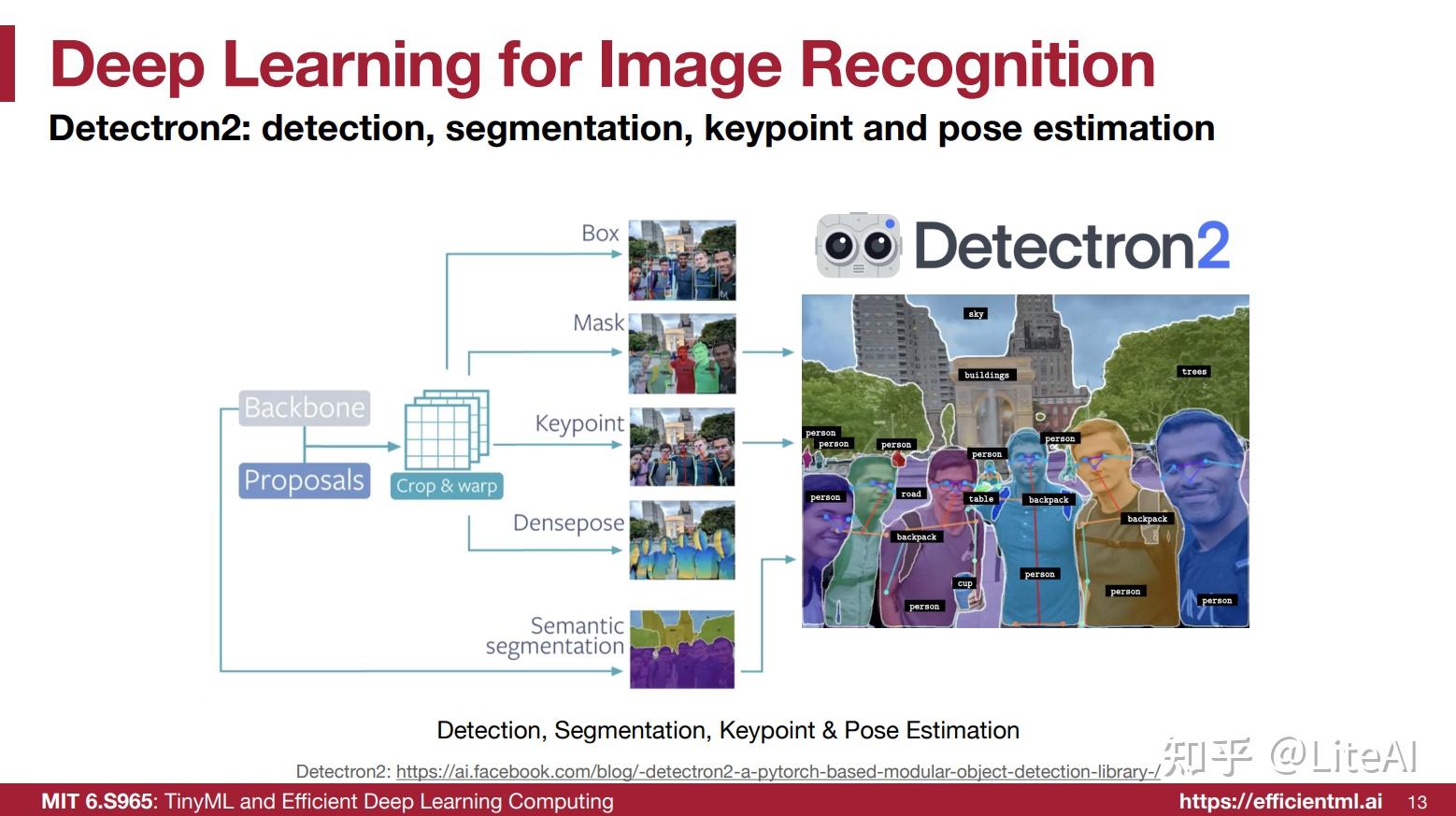The width and height of the screenshot is (1456, 816).
Task: Click the 'Keypoint' label text
Action: pos(579,424)
